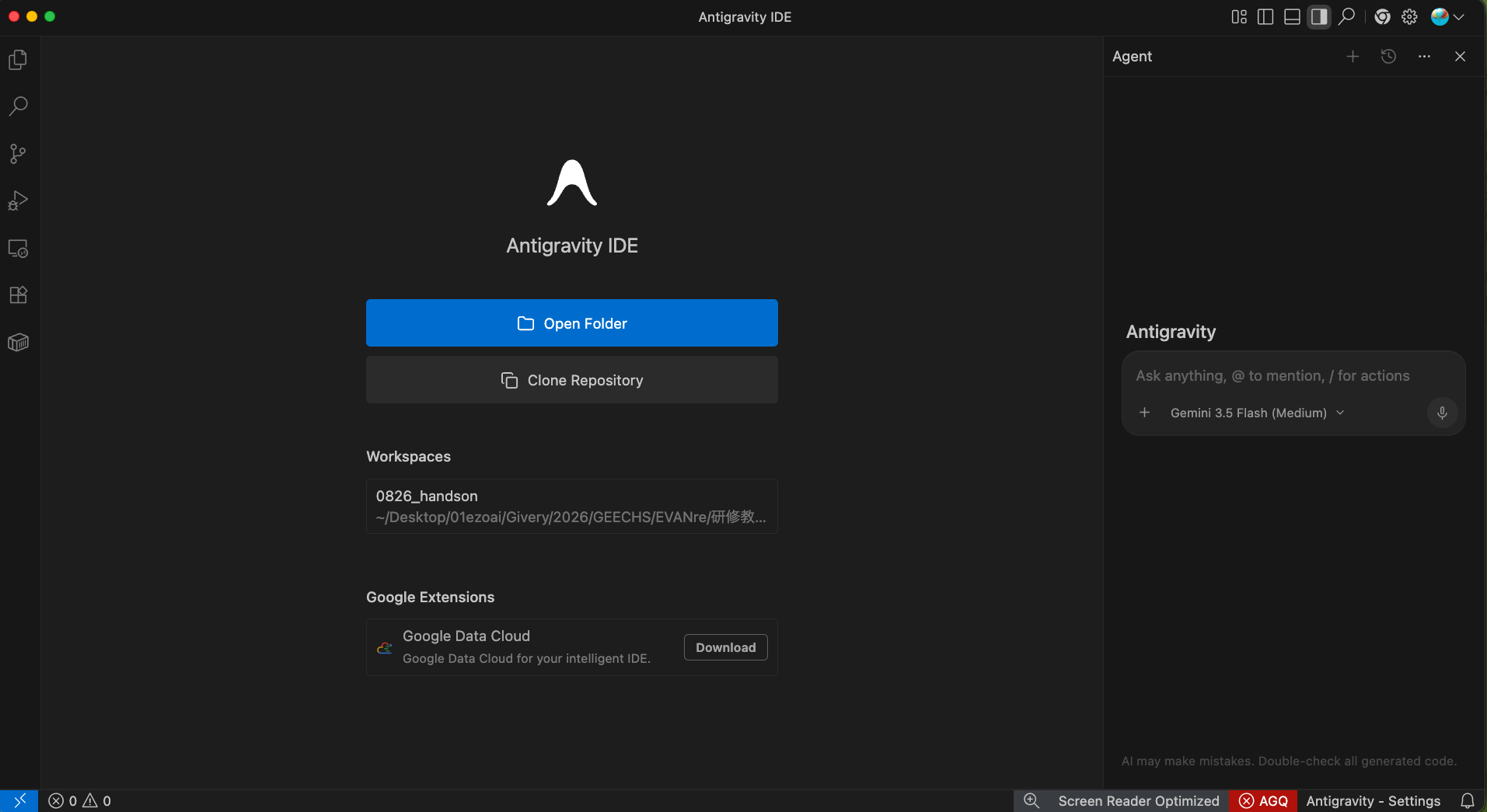
Task: Click the macOS yellow minimize window button
Action: pos(32,16)
